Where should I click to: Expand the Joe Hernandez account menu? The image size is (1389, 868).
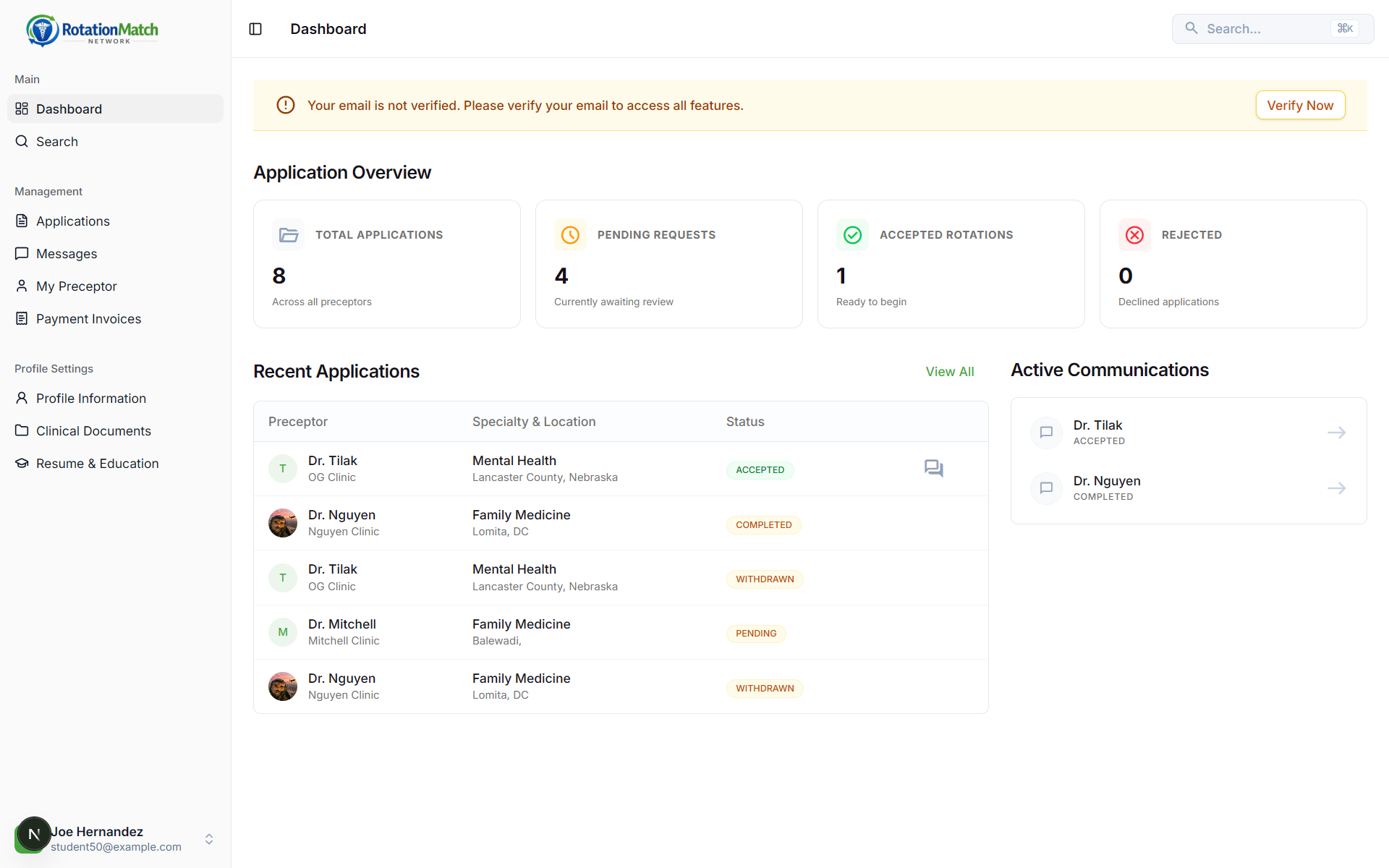pos(208,839)
